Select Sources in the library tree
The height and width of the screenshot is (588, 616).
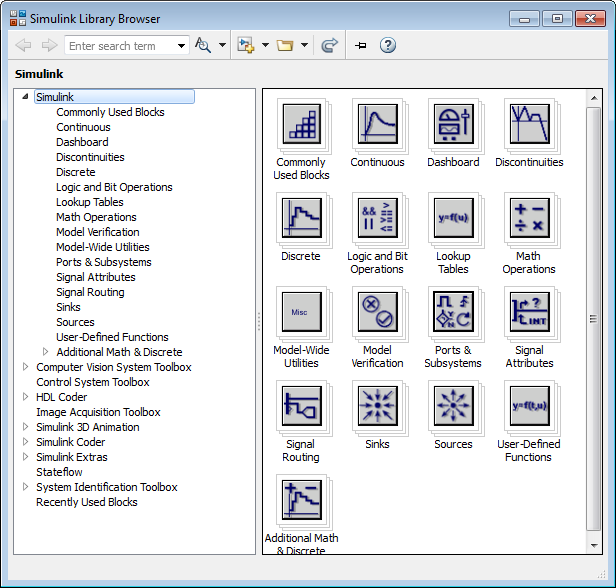[75, 322]
